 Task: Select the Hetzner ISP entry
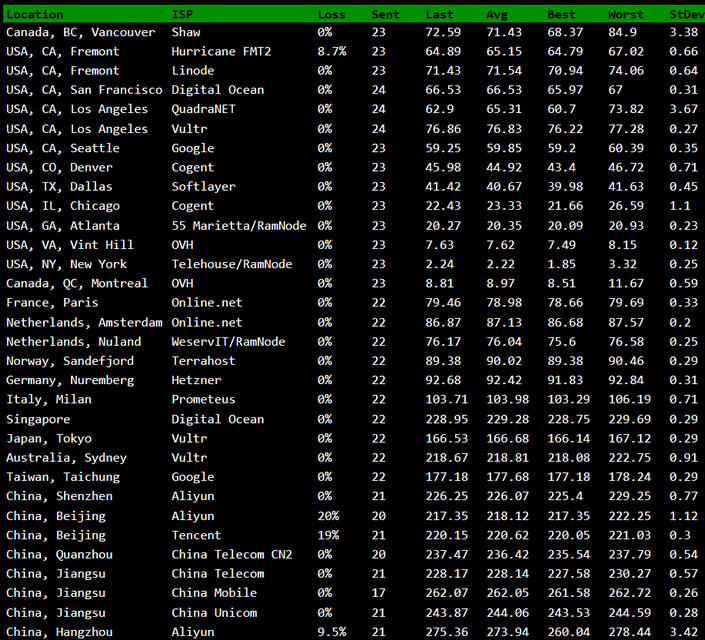coord(196,380)
